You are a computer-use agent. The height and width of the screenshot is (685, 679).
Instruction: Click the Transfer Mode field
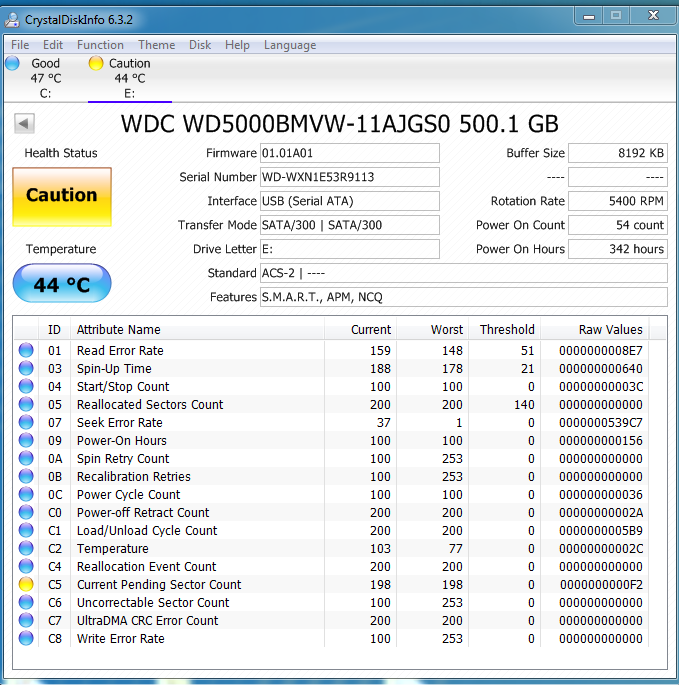(350, 225)
